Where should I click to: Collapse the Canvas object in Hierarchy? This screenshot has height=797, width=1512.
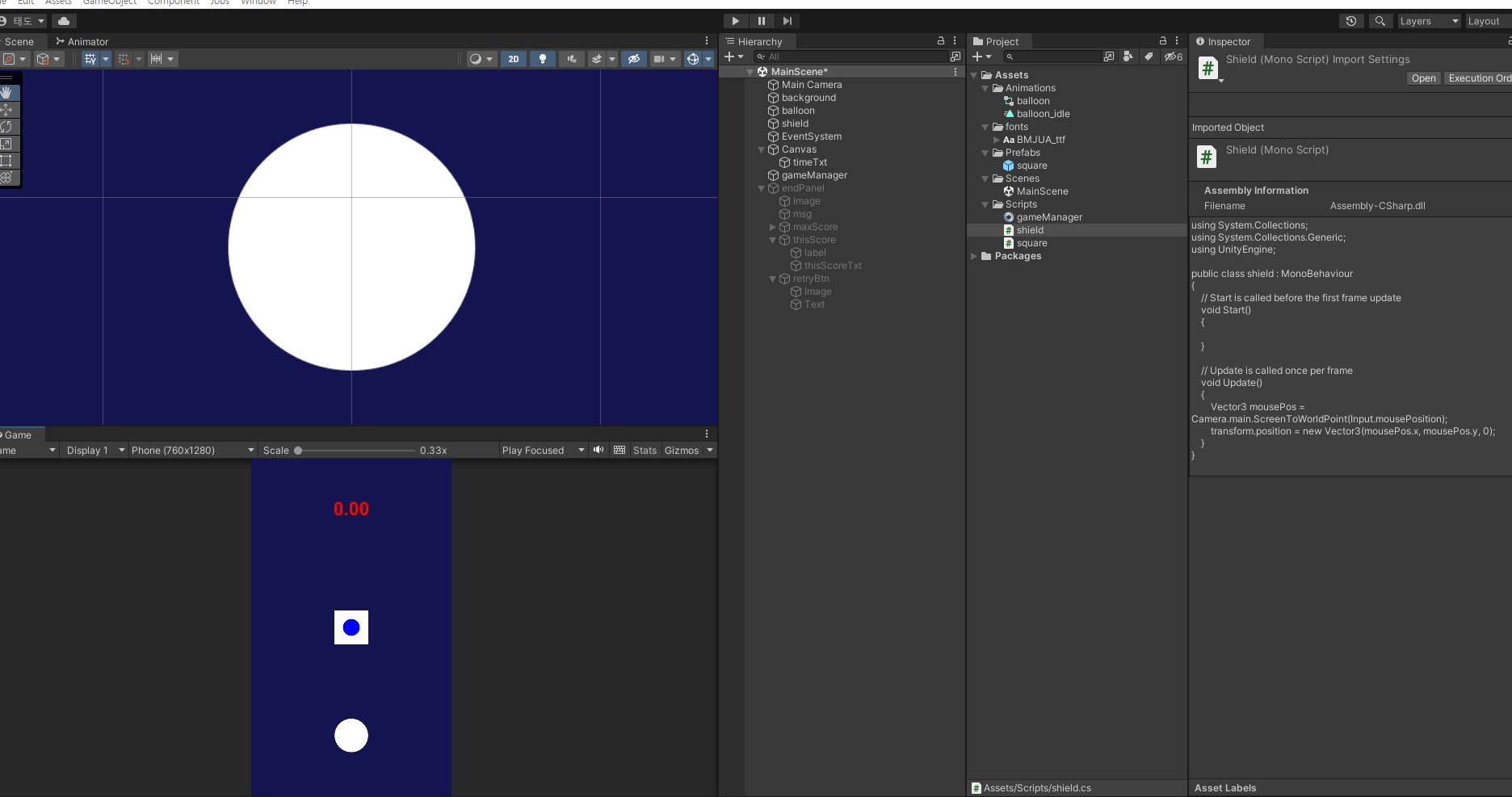761,149
